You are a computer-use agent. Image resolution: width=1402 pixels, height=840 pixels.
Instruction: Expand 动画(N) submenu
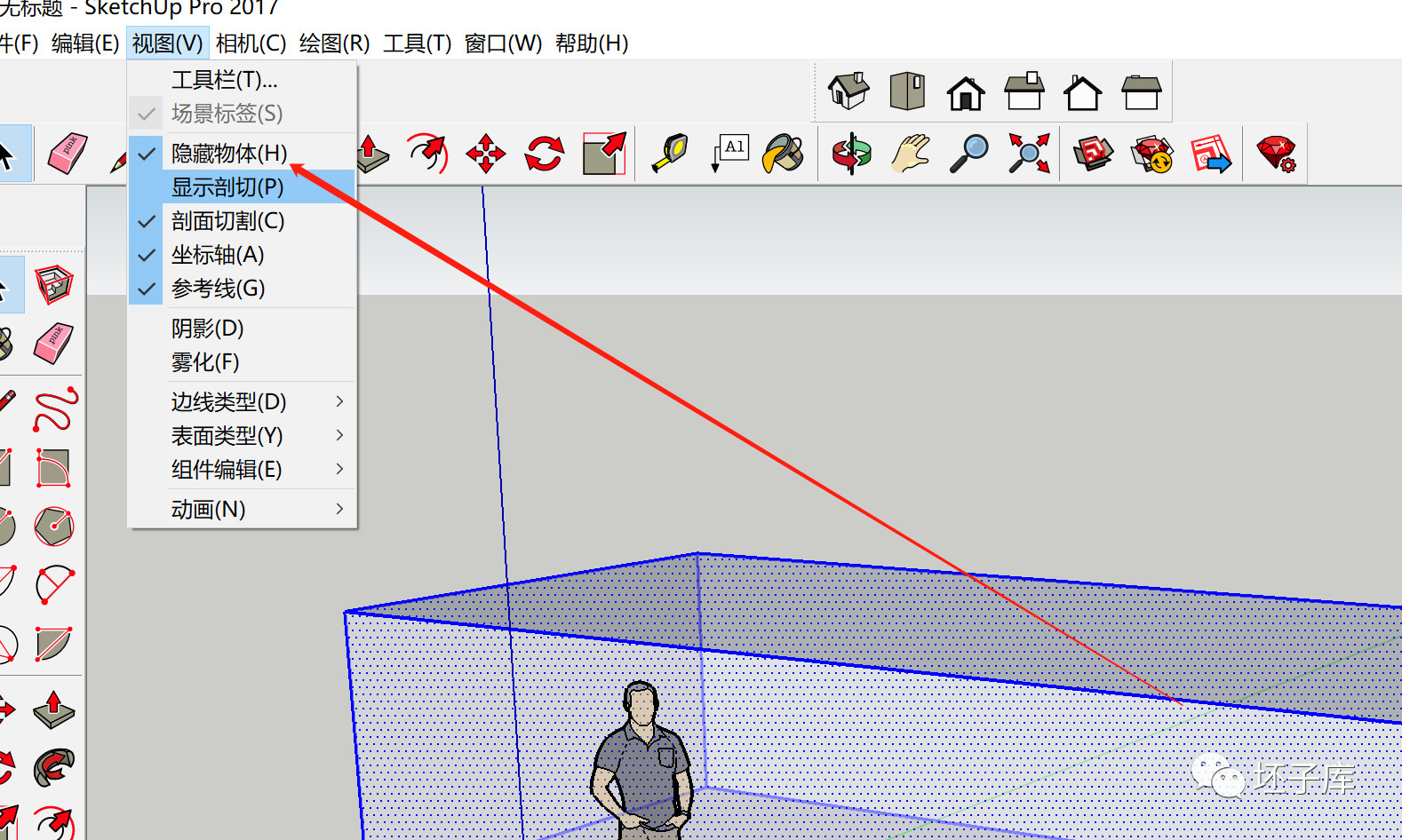[242, 509]
